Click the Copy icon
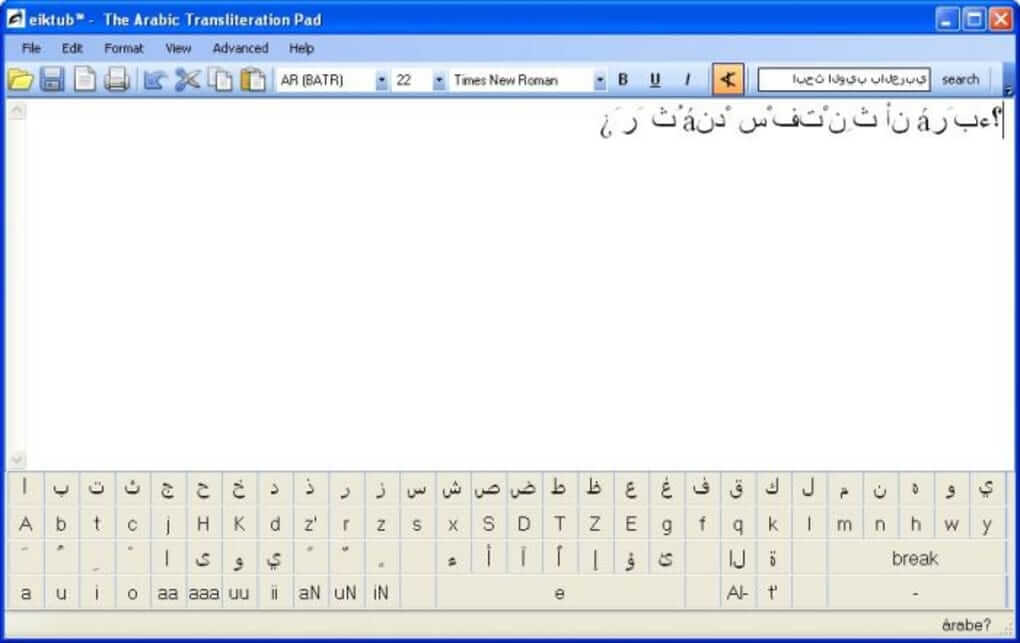The width and height of the screenshot is (1020, 643). point(220,80)
